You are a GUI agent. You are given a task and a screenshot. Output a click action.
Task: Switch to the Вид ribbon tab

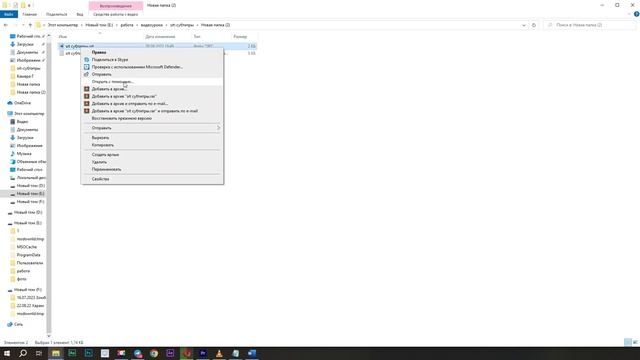[x=80, y=14]
